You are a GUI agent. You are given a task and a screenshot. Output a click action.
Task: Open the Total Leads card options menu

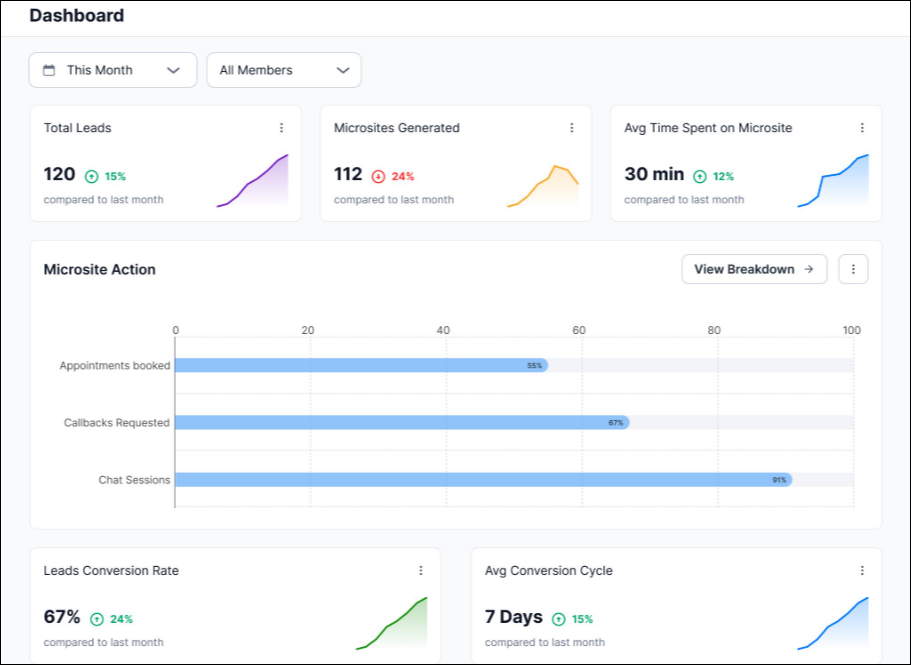click(x=281, y=128)
